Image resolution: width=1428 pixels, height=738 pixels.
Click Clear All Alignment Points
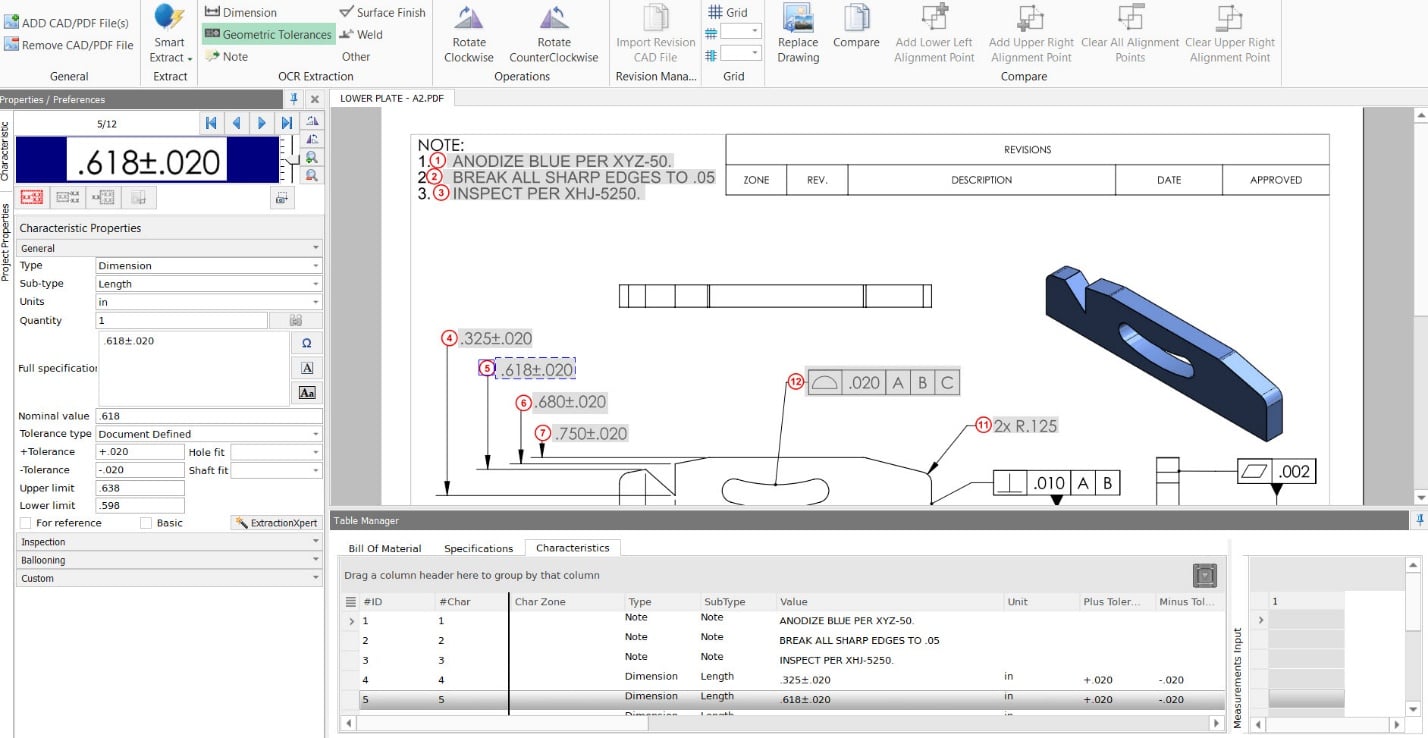pos(1130,34)
